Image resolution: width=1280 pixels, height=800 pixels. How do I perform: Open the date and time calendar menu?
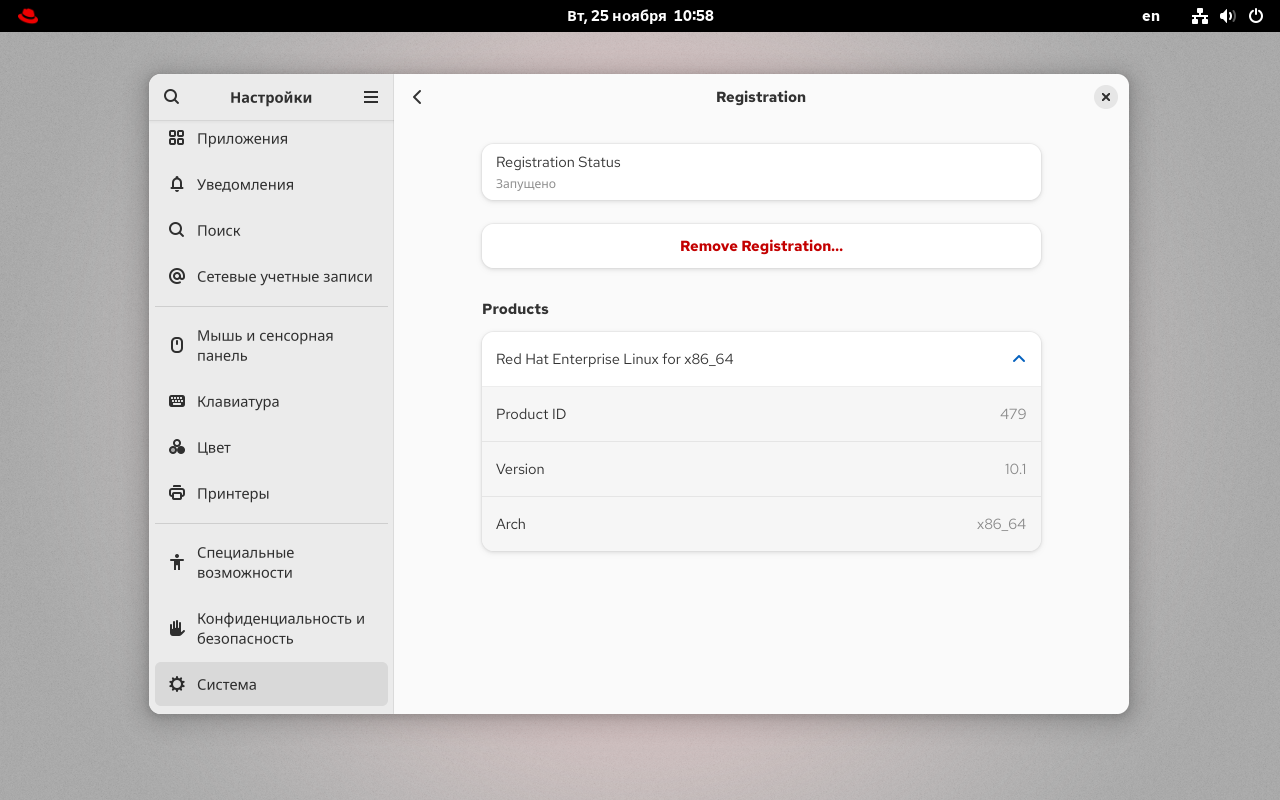point(640,16)
